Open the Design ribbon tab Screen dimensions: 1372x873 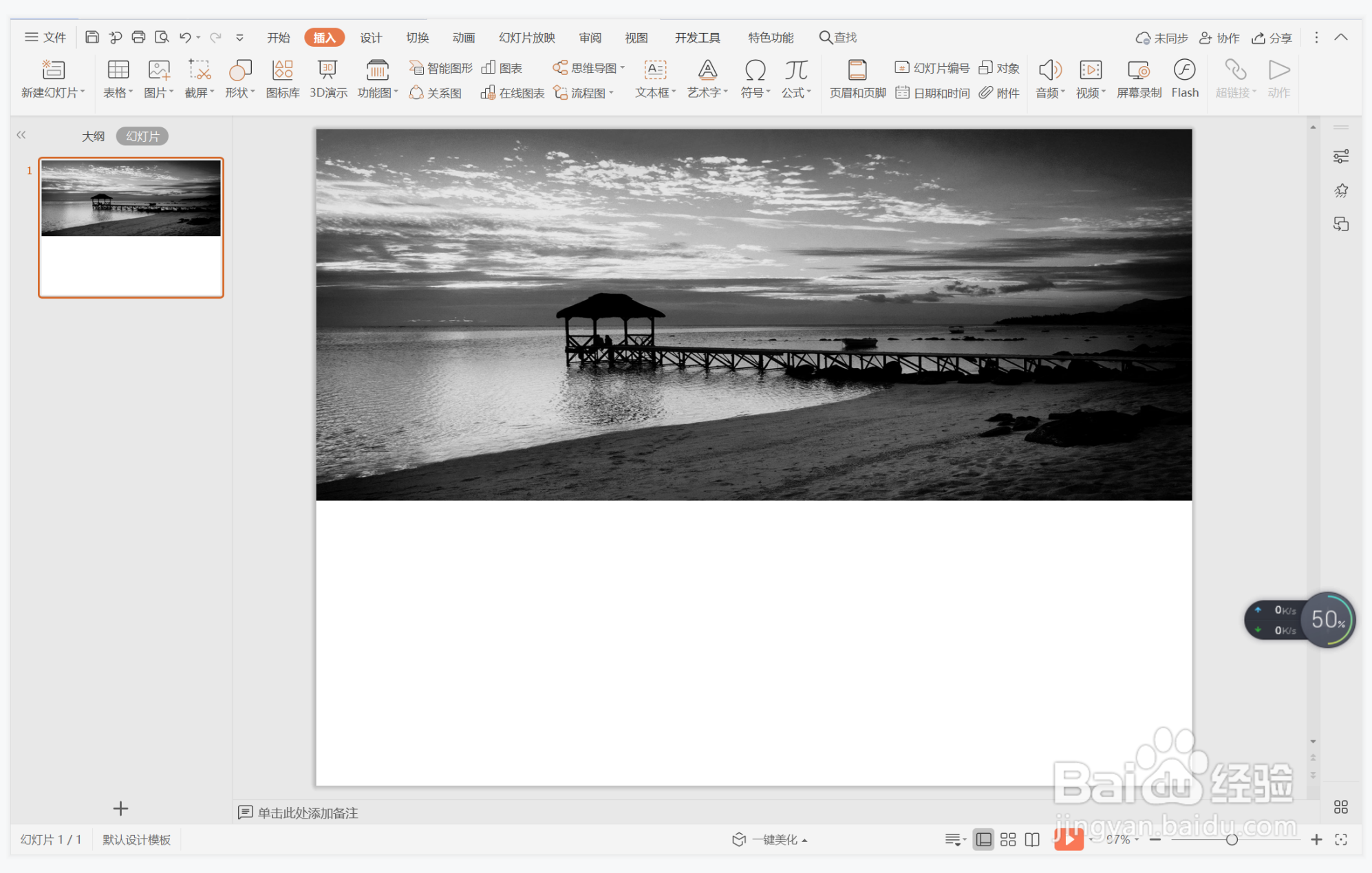[371, 38]
